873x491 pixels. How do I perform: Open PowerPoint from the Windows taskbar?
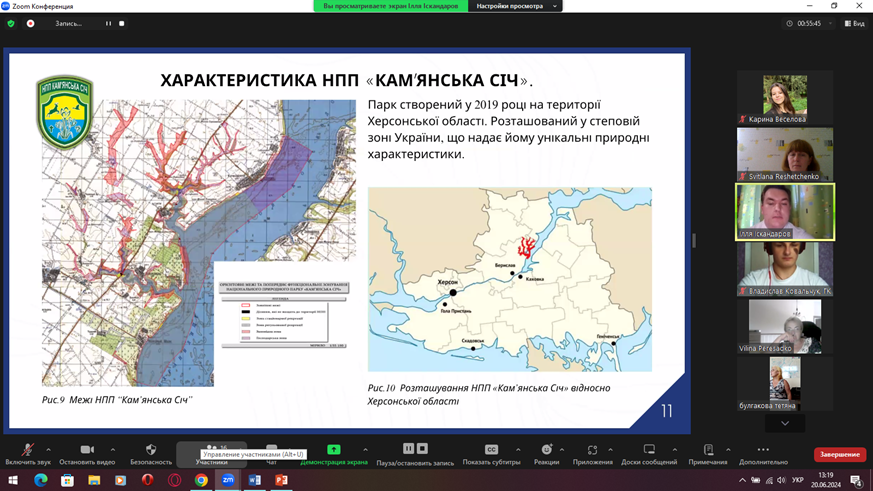[x=281, y=480]
